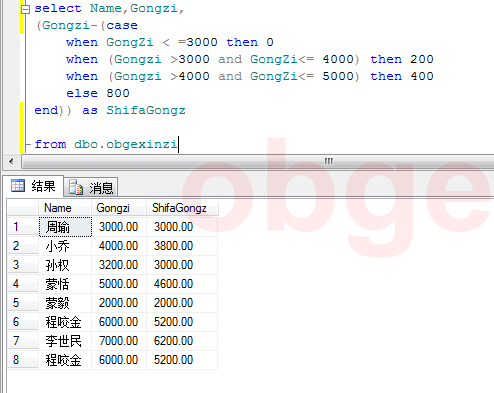Select the cell containing 李世民
The image size is (494, 393).
[x=65, y=341]
